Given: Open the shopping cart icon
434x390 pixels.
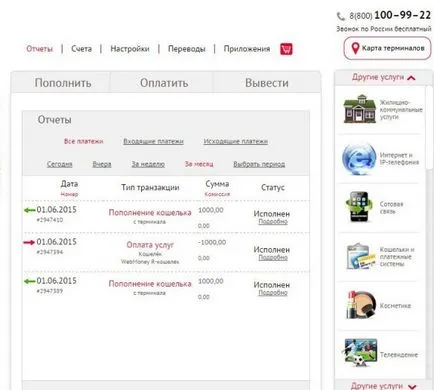Looking at the screenshot, I should (286, 49).
